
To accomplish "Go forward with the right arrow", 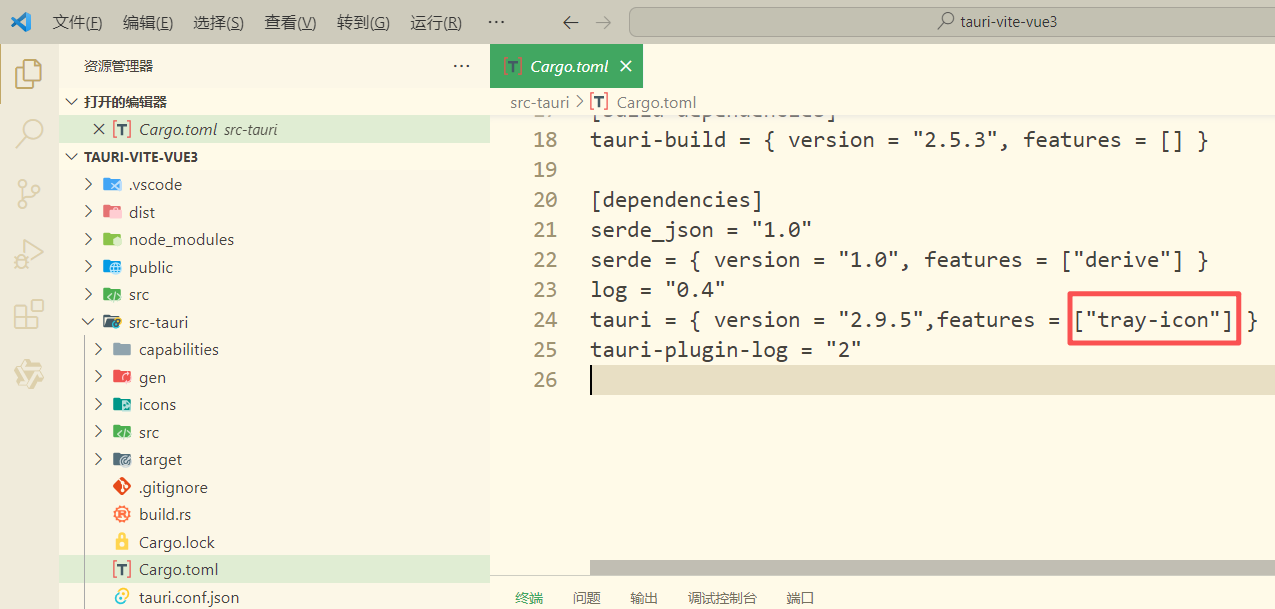I will (x=603, y=22).
